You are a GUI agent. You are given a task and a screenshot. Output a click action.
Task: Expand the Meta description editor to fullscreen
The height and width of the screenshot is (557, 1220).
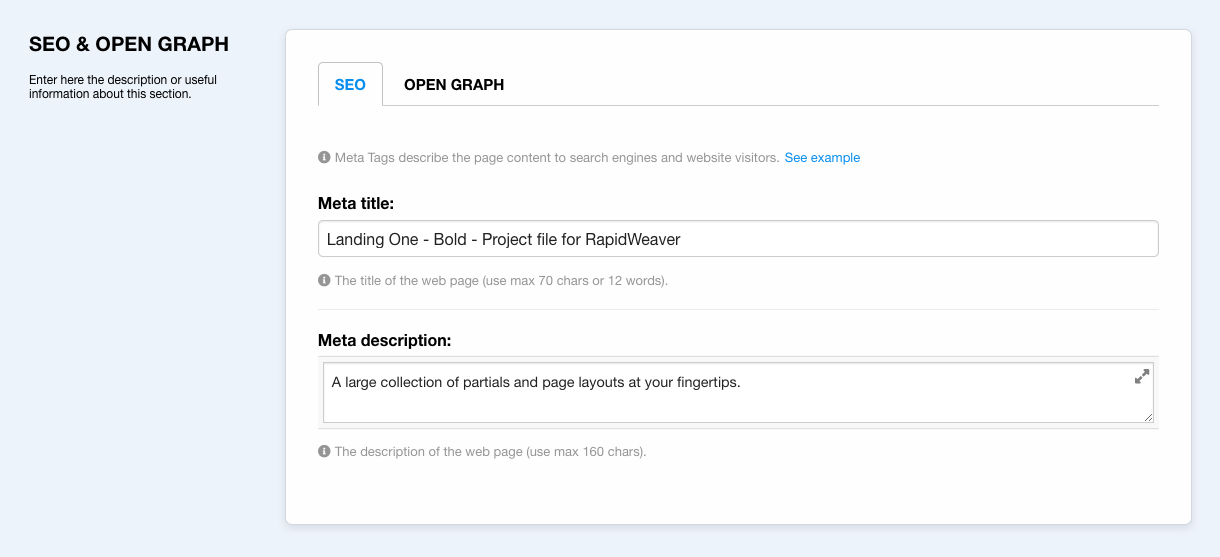tap(1142, 377)
